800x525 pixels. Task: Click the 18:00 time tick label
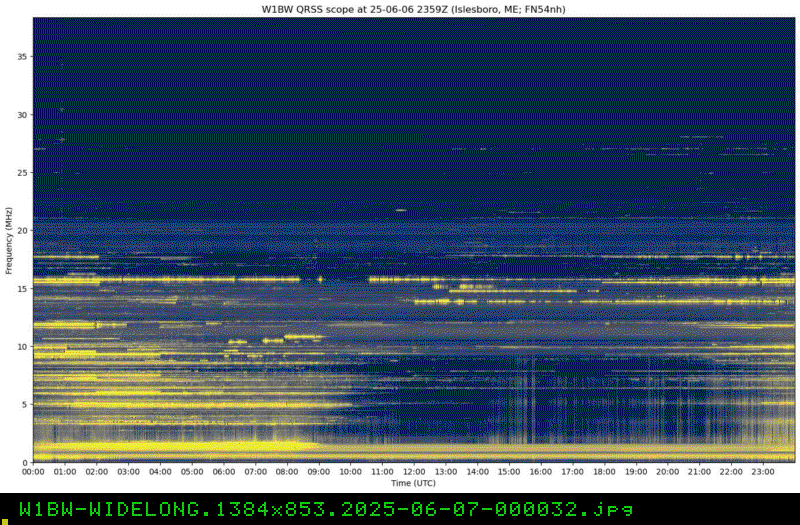coord(604,472)
